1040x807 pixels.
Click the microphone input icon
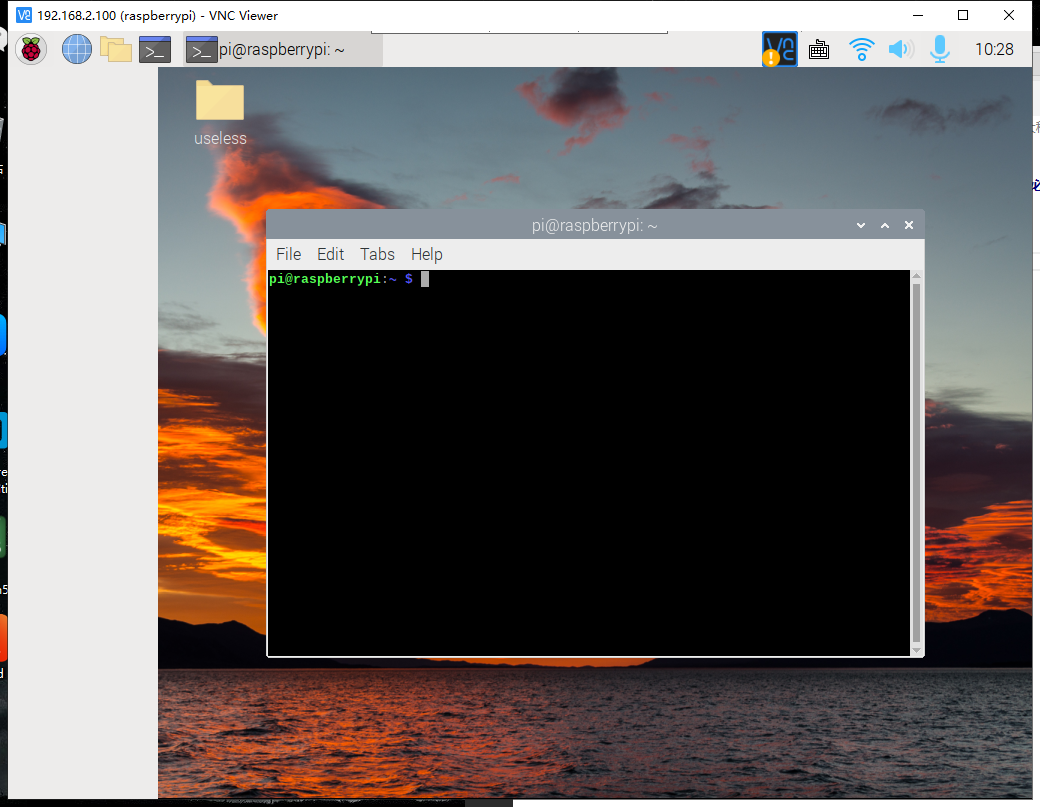[x=940, y=49]
